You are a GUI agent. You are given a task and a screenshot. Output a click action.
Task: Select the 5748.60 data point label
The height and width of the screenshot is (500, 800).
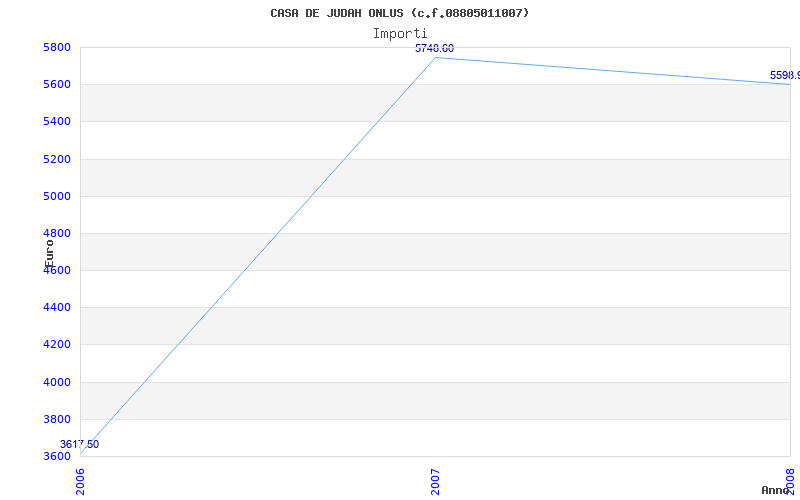[434, 48]
